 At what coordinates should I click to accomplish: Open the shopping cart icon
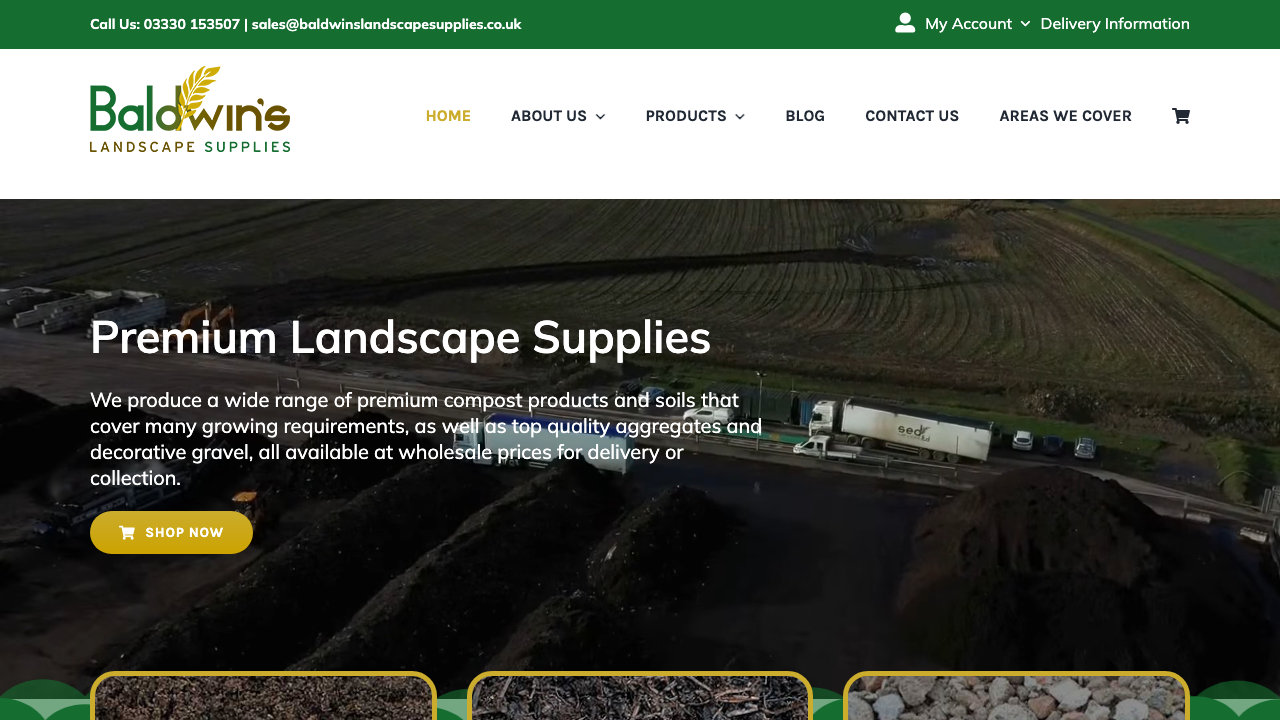pyautogui.click(x=1180, y=115)
